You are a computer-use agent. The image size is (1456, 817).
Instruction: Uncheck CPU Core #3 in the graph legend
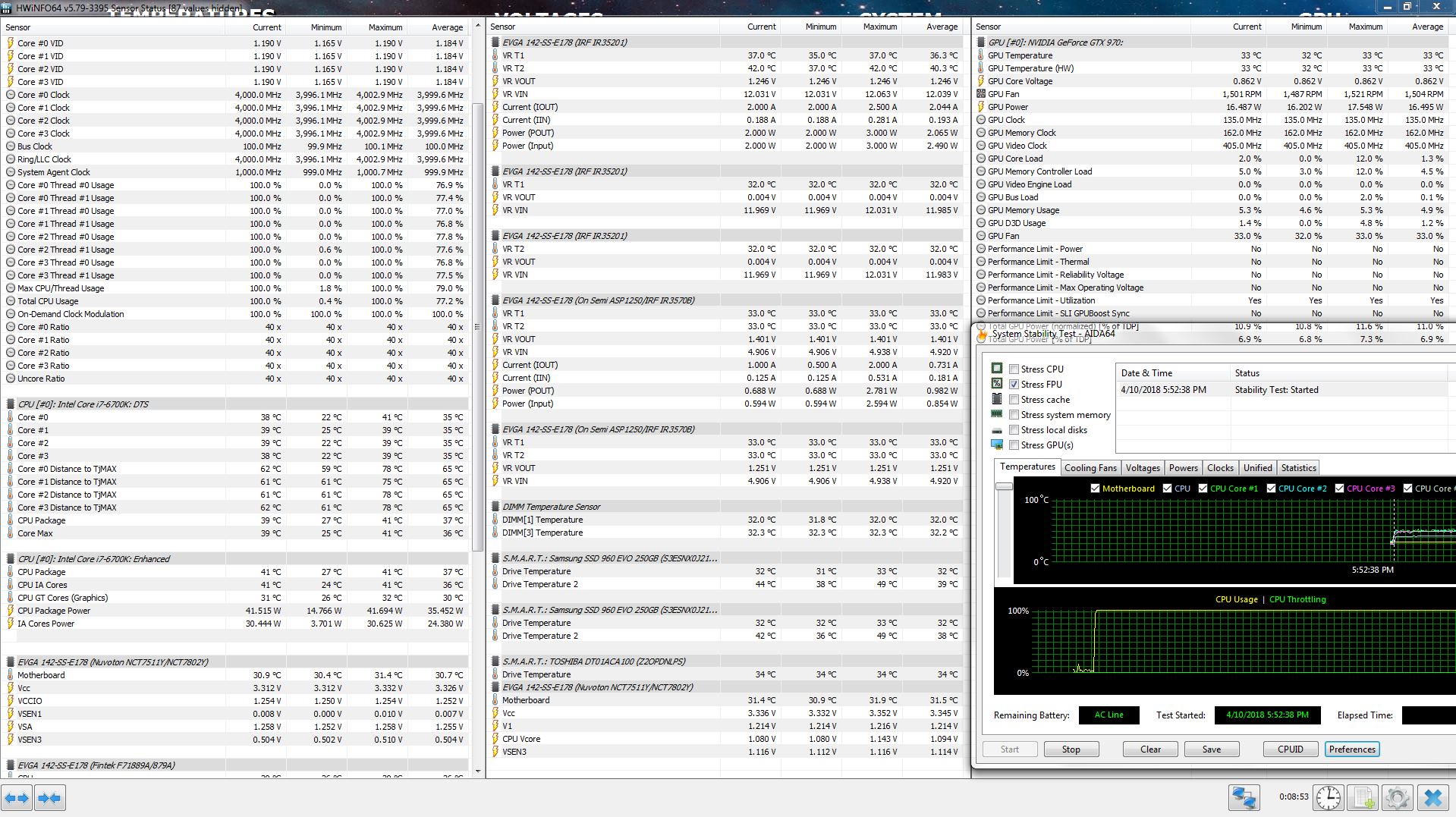(x=1339, y=489)
